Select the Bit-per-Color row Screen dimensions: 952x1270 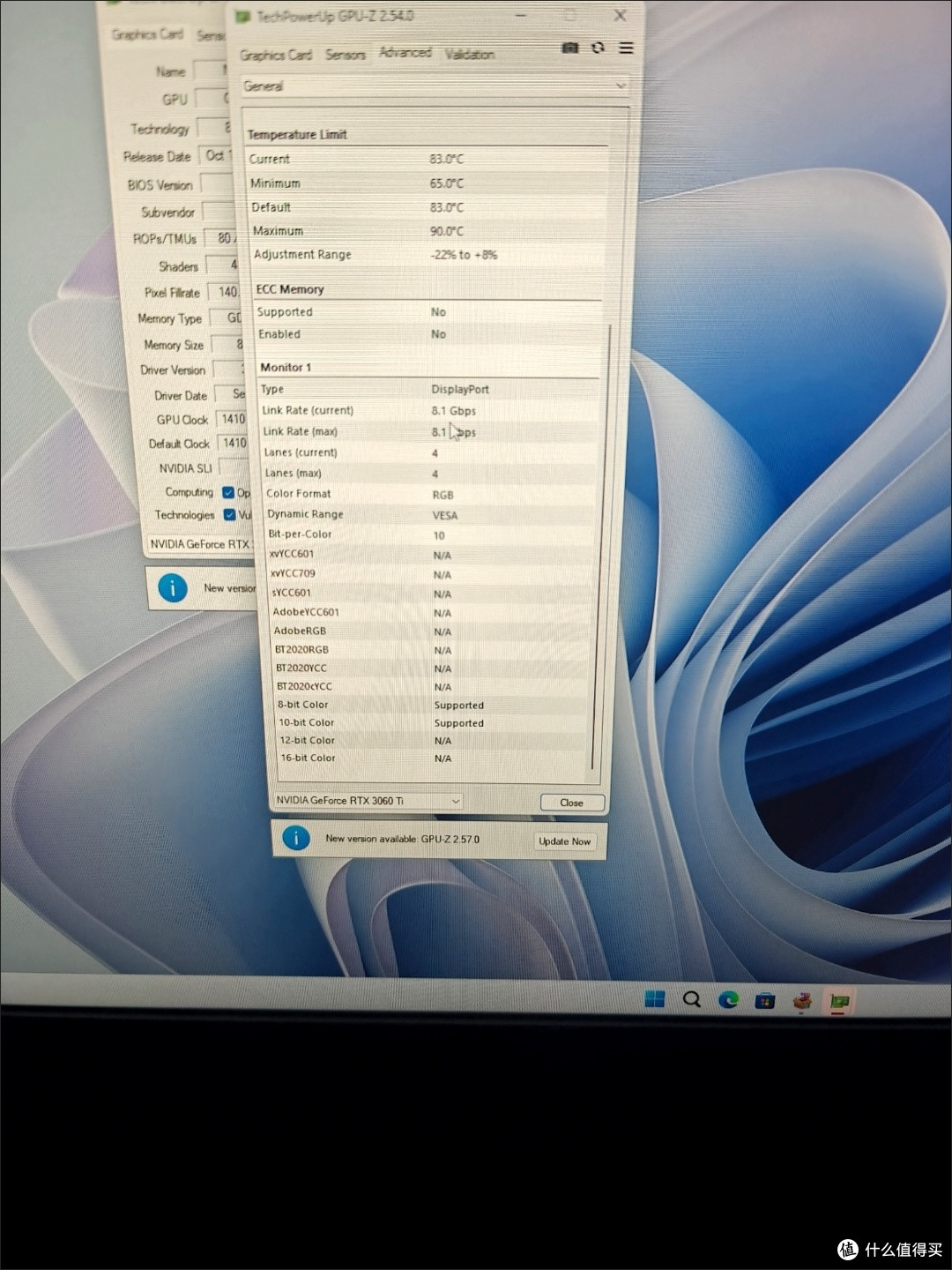[431, 534]
